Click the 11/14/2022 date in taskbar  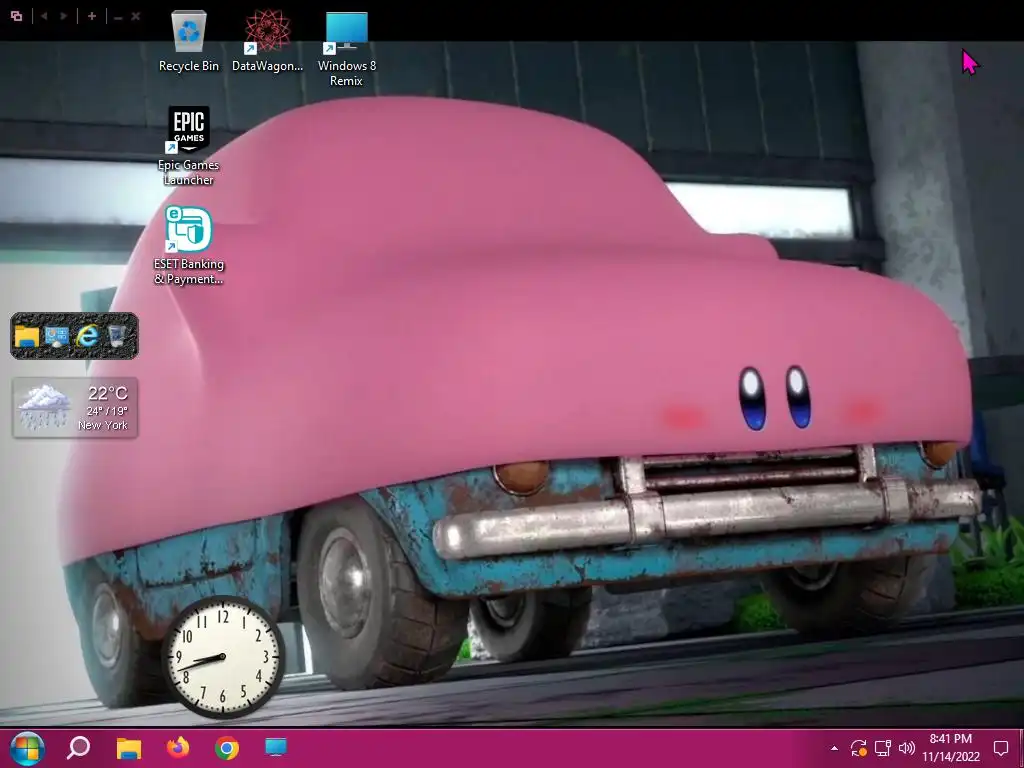click(x=951, y=757)
